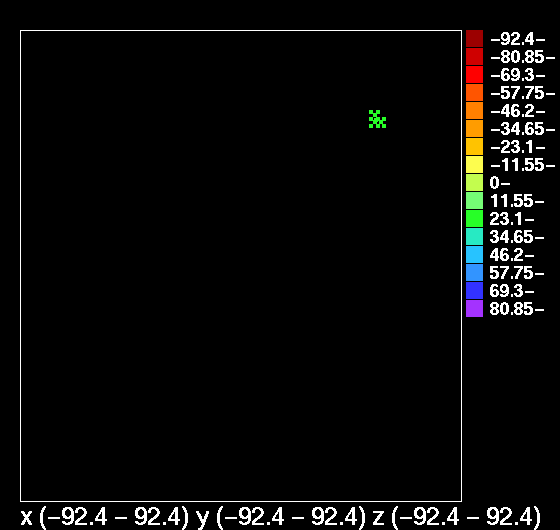Choose the blue 57.75 legend swatch
The width and height of the screenshot is (560, 530).
pos(474,272)
